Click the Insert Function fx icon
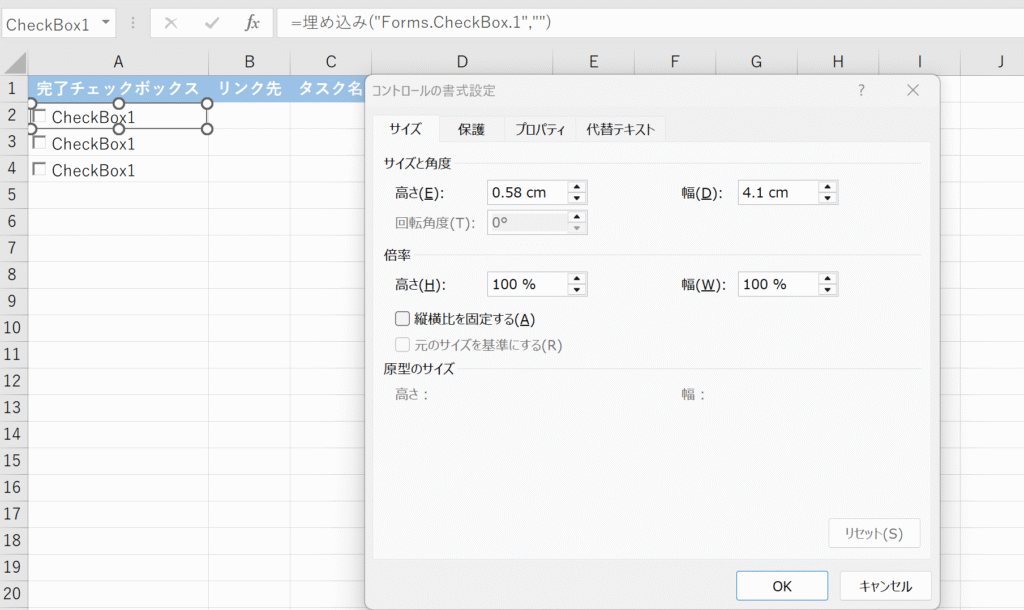The width and height of the screenshot is (1024, 610). tap(252, 23)
